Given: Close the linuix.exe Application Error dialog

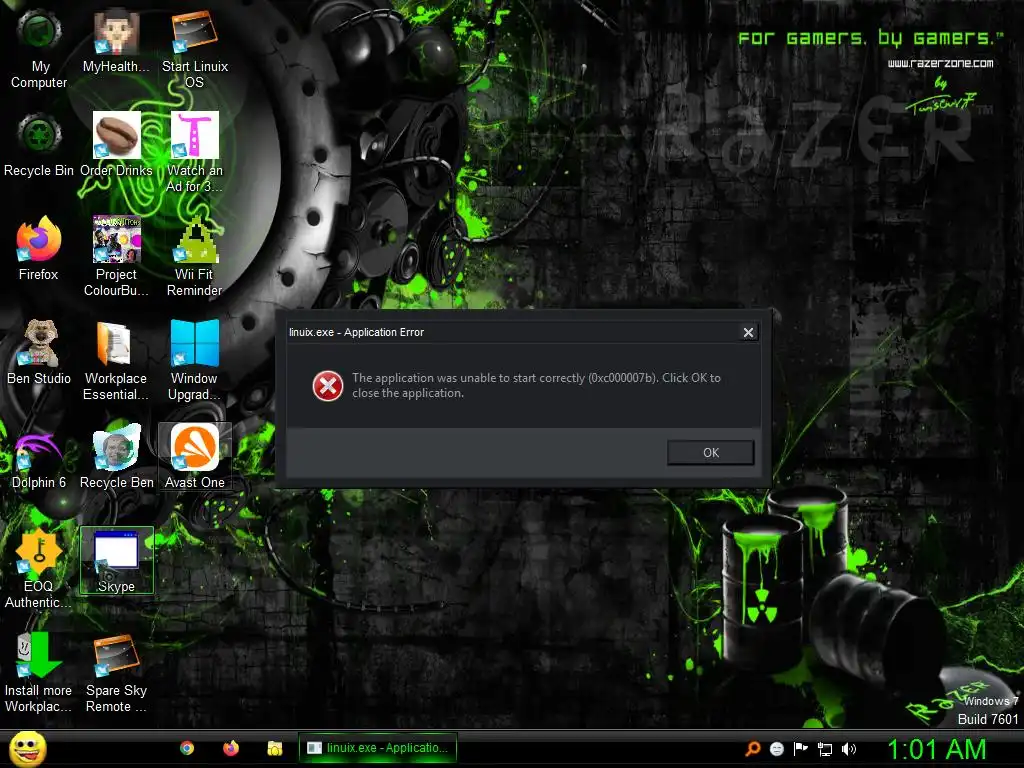Looking at the screenshot, I should pyautogui.click(x=748, y=332).
